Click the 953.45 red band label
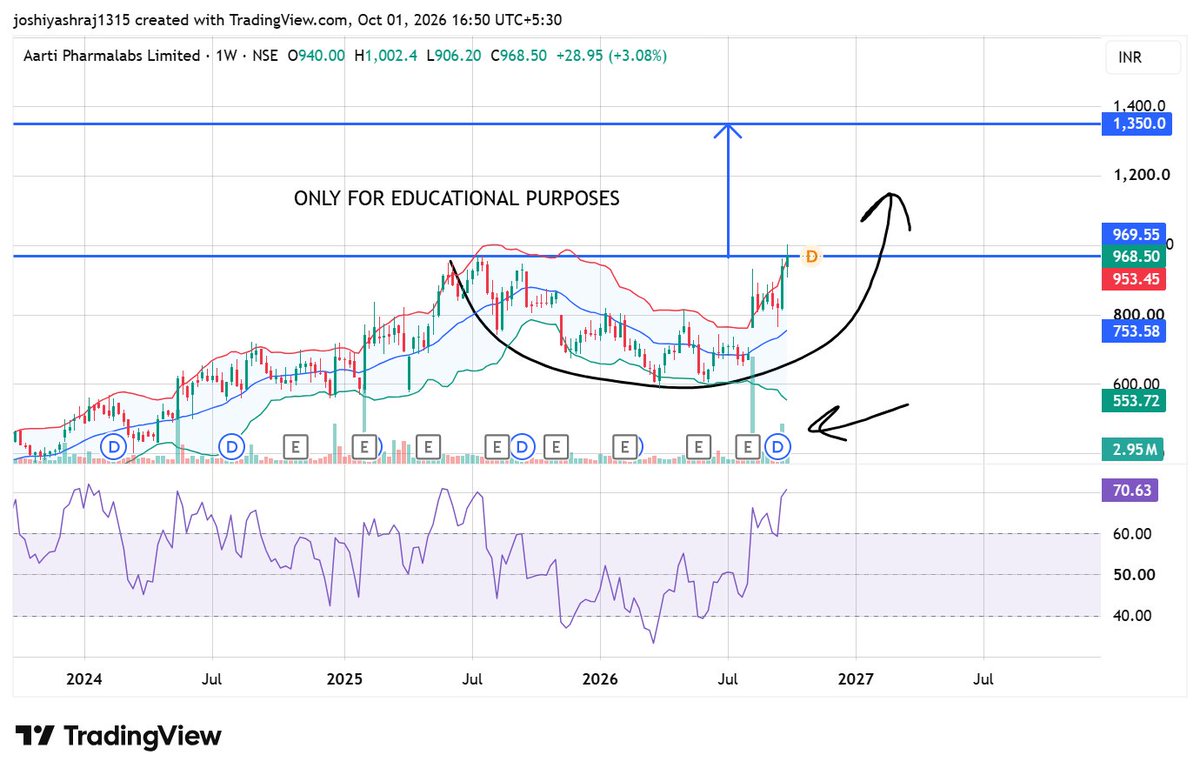The image size is (1200, 775). pyautogui.click(x=1134, y=279)
